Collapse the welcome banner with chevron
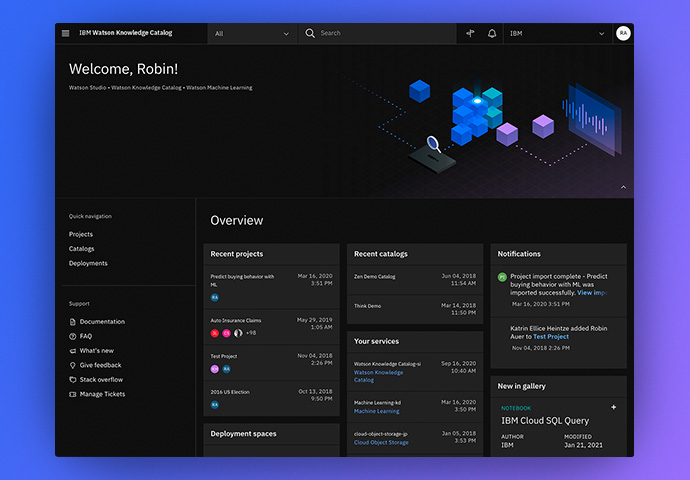Viewport: 690px width, 480px height. tap(623, 187)
